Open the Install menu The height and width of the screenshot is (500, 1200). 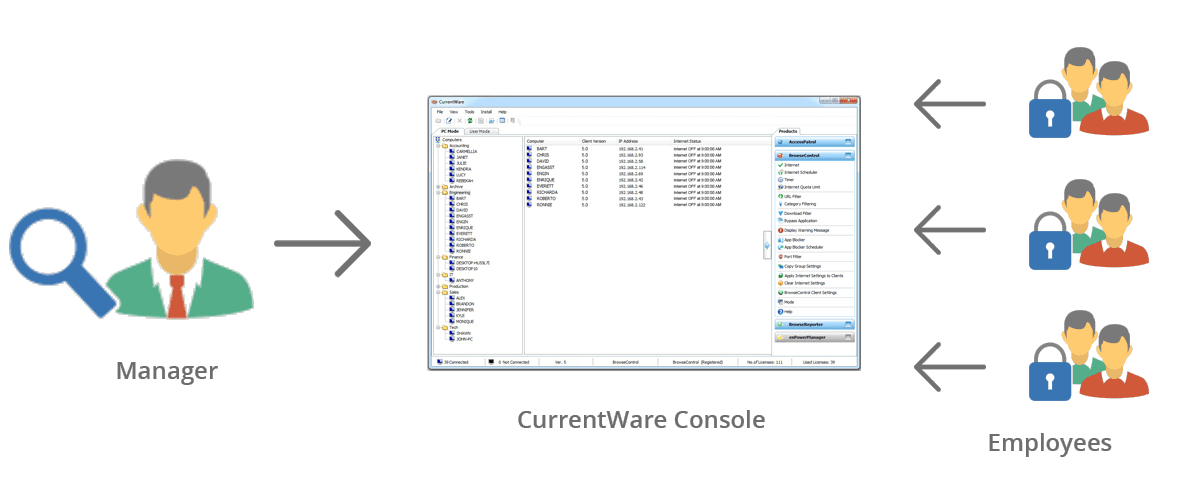pyautogui.click(x=486, y=112)
